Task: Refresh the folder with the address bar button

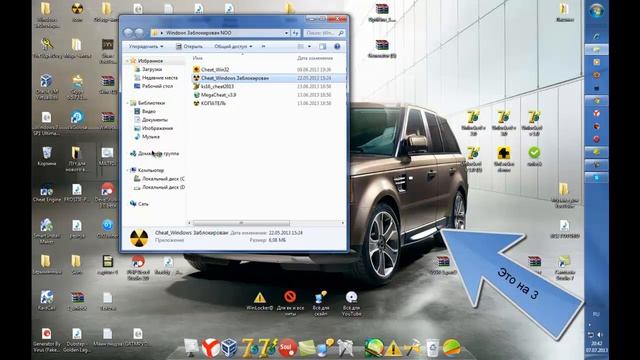Action: pyautogui.click(x=296, y=33)
